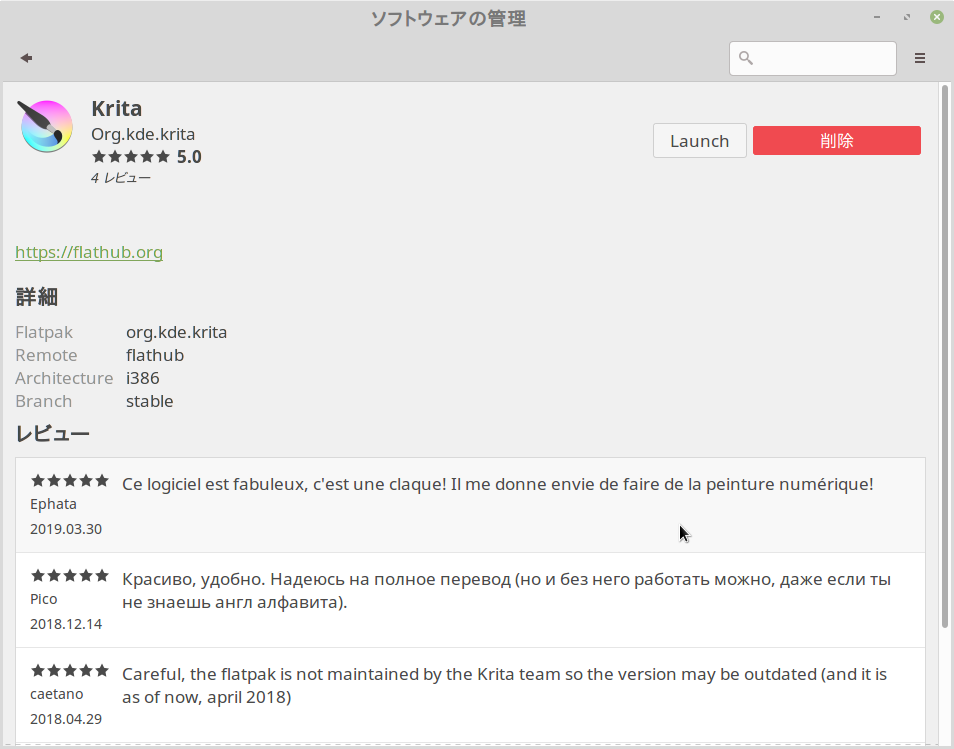Click the Org.kde.krita subtitle
The image size is (954, 749).
coord(143,134)
